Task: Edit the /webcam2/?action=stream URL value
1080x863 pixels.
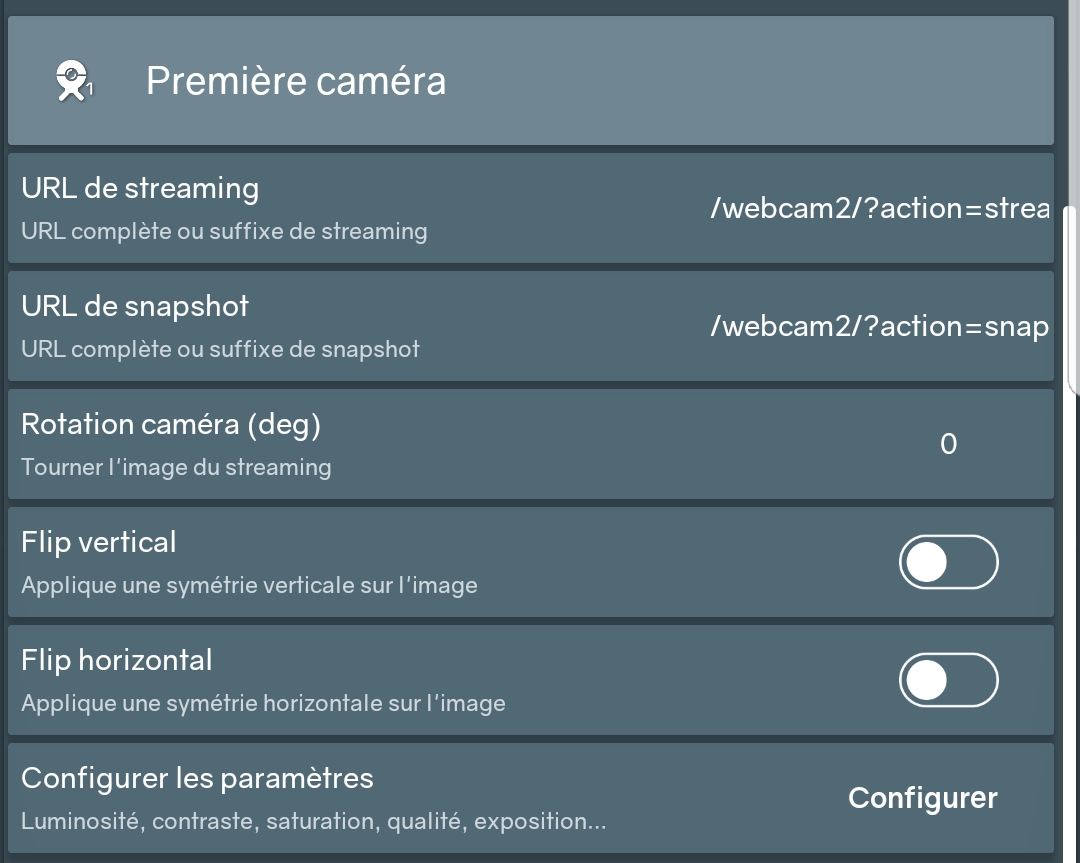Action: coord(880,208)
